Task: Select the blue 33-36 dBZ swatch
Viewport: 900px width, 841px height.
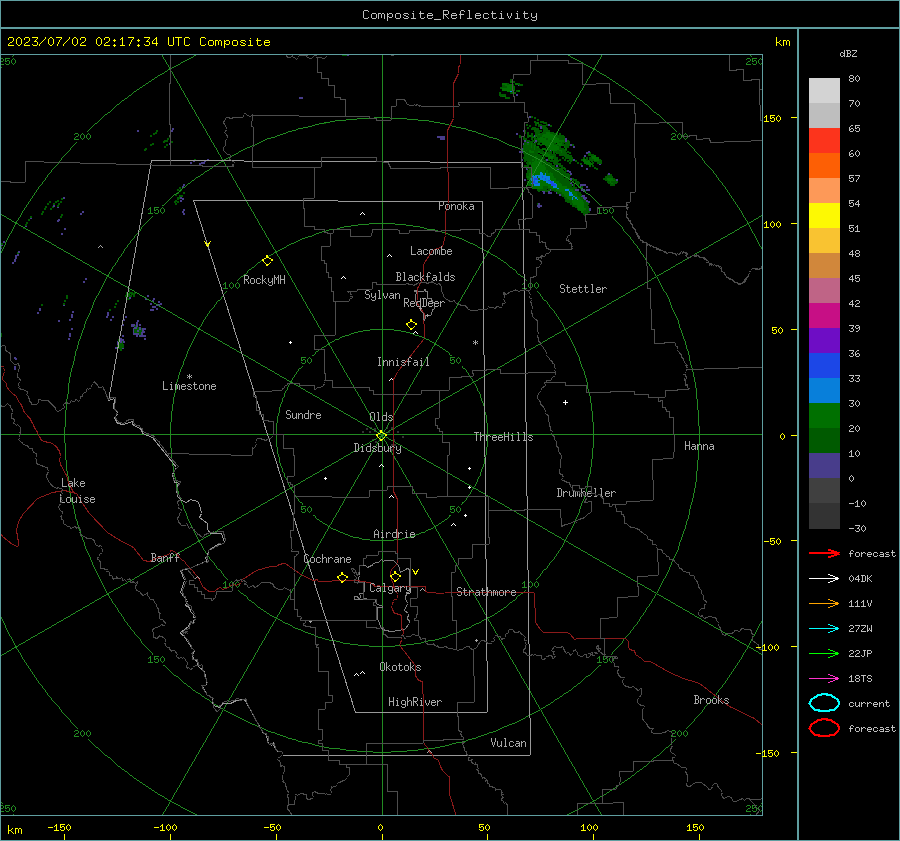Action: [824, 366]
